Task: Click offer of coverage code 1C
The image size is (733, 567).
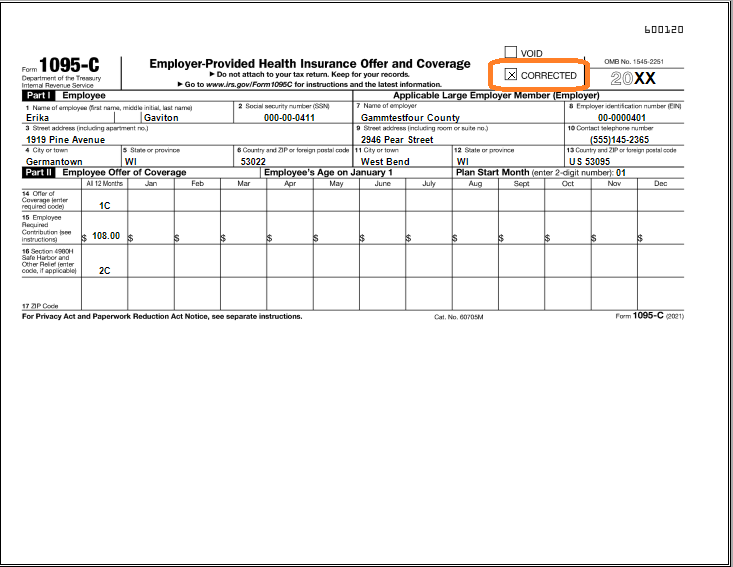Action: click(105, 206)
